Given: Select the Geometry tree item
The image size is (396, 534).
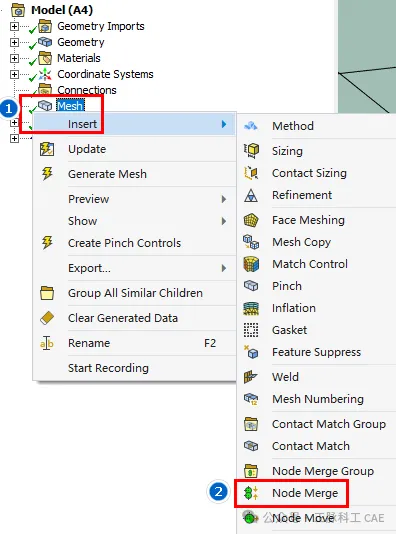Looking at the screenshot, I should [x=81, y=42].
